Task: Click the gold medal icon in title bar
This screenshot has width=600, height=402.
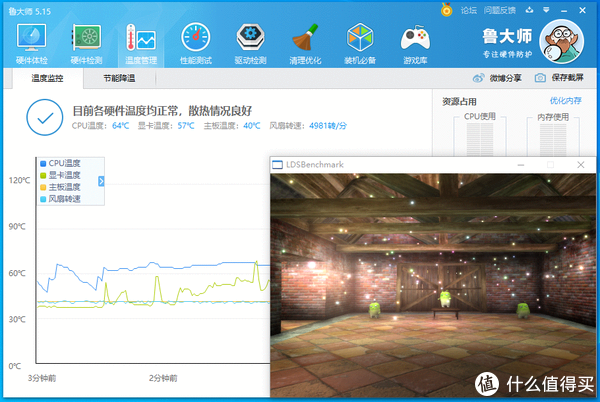Action: point(446,10)
